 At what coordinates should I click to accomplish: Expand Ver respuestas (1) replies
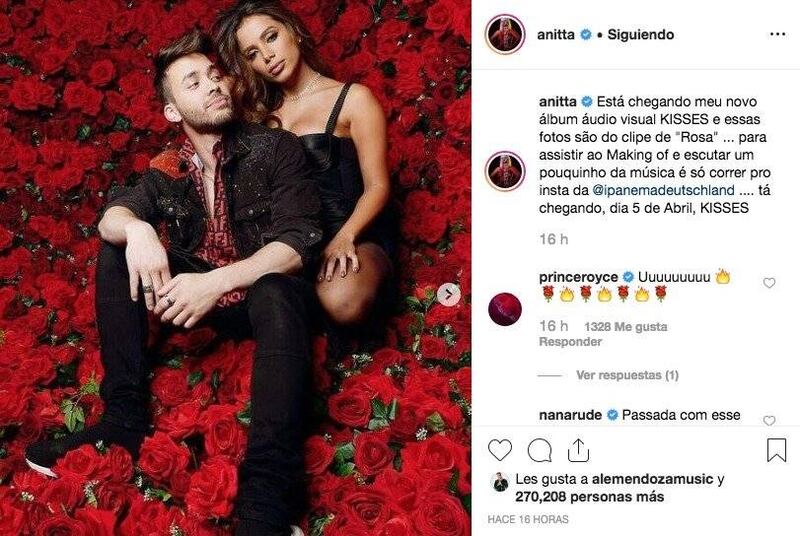(x=627, y=375)
